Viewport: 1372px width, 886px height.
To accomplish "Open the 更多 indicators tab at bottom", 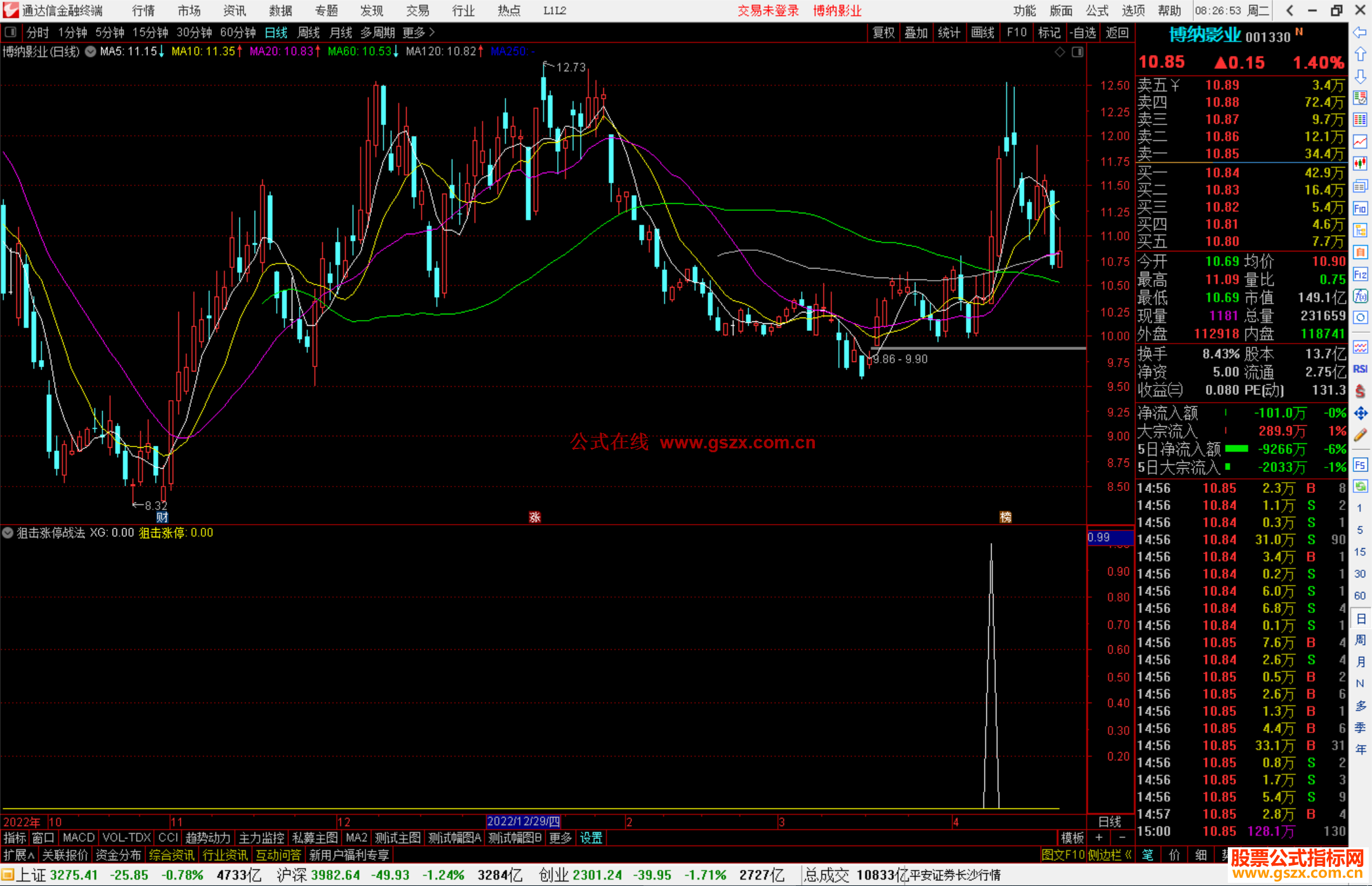I will coord(560,838).
